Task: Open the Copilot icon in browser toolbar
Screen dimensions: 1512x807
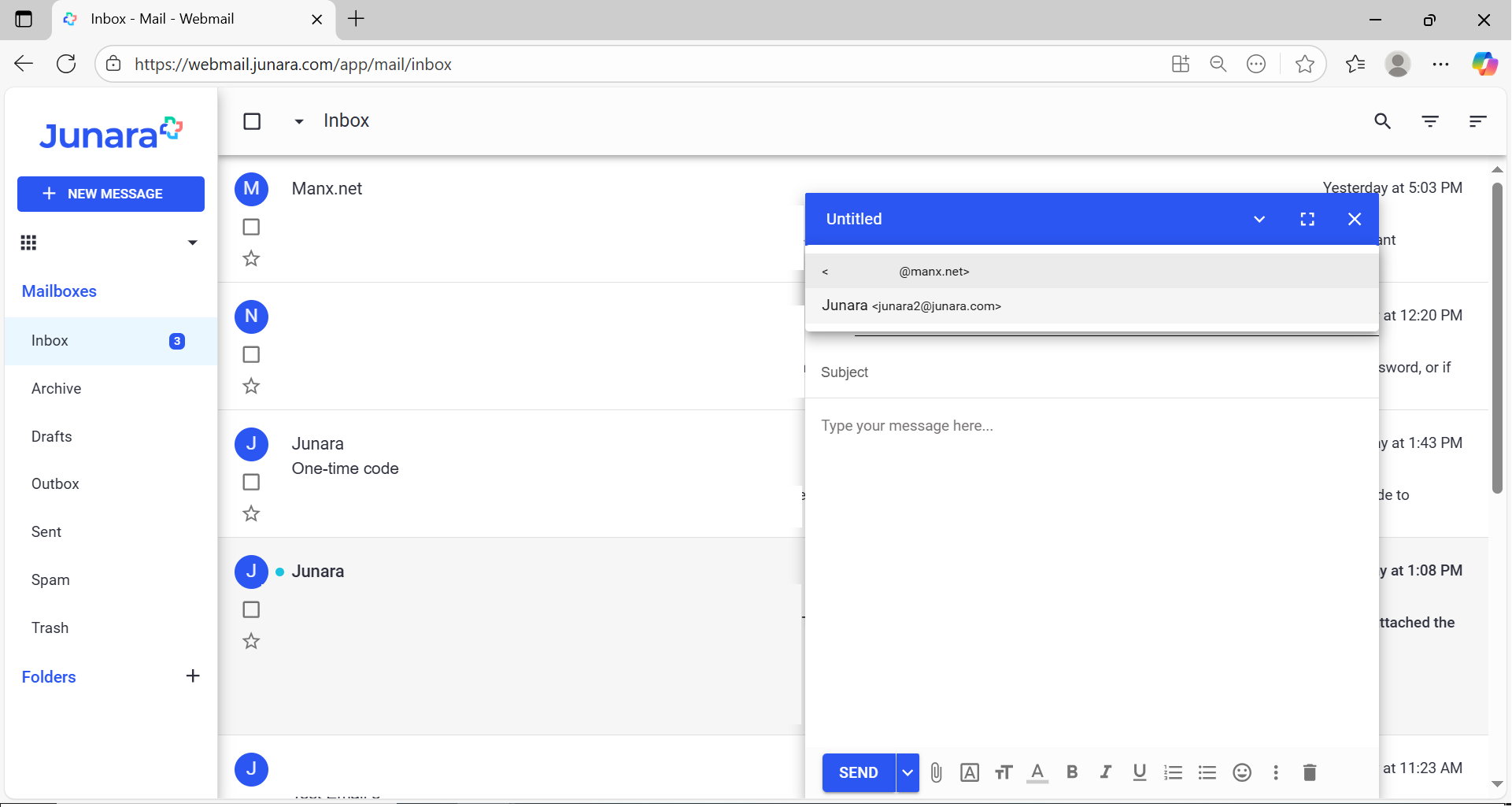Action: pyautogui.click(x=1484, y=64)
